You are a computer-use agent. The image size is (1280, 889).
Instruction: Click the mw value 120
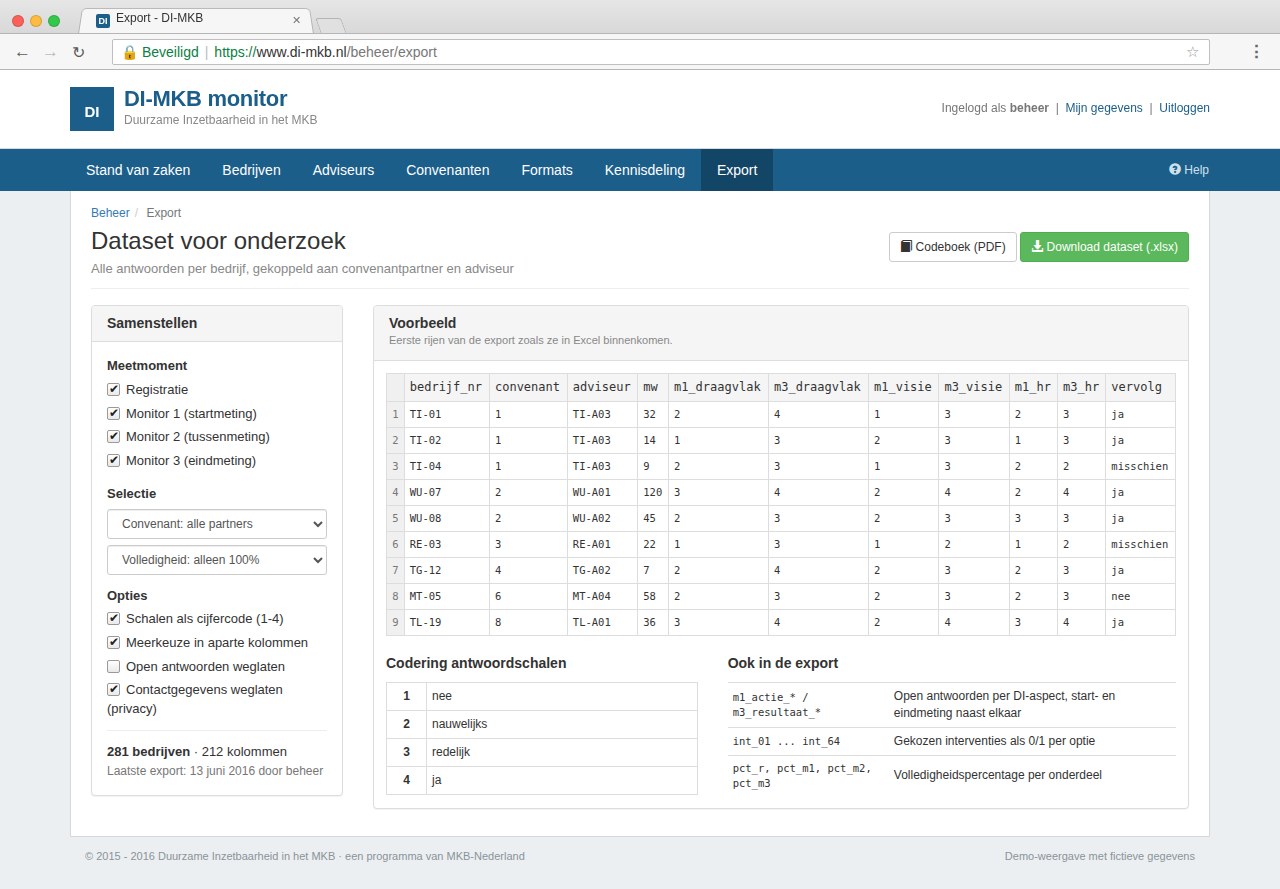[653, 492]
